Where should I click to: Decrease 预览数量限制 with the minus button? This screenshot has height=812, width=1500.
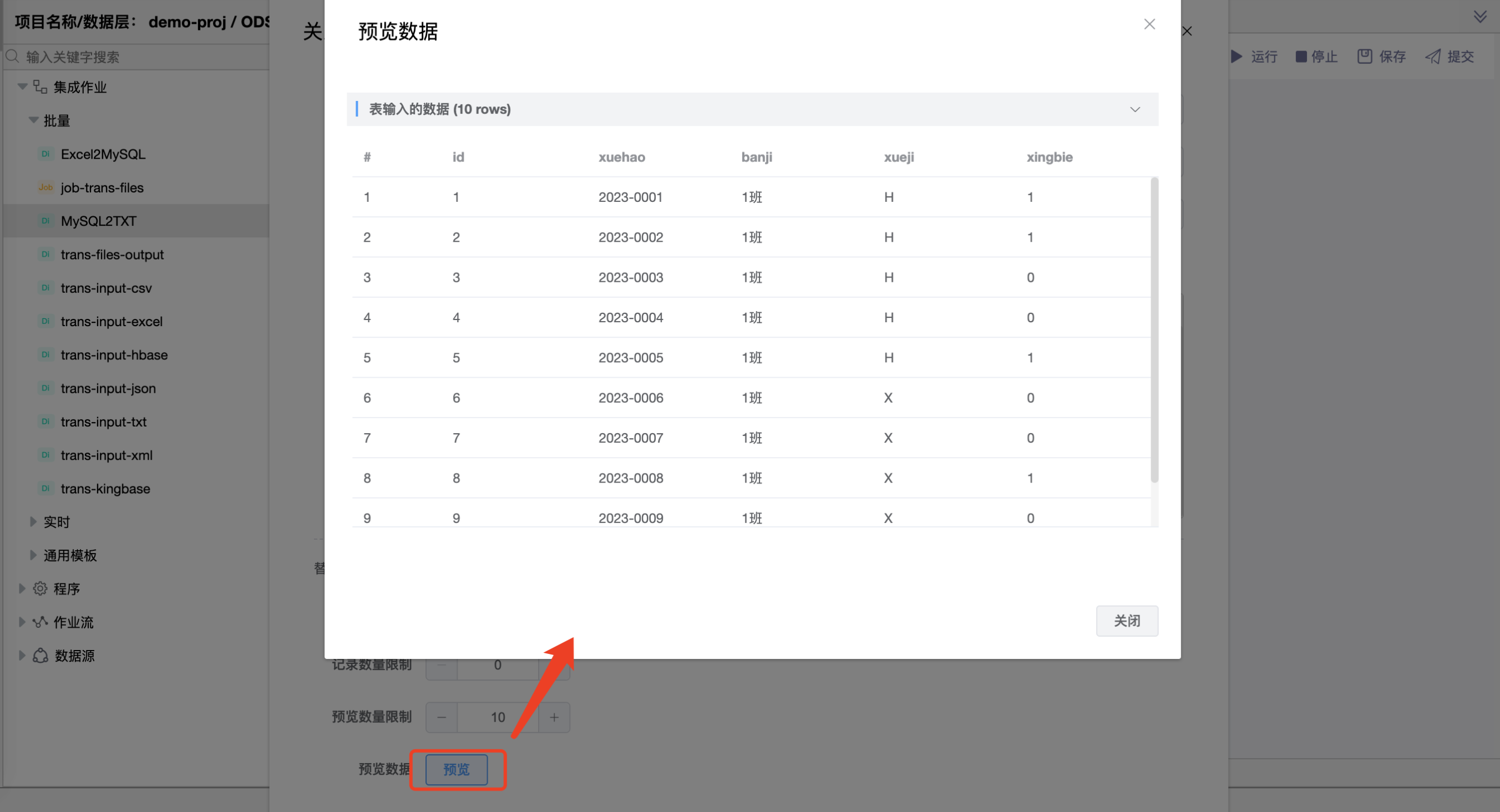pyautogui.click(x=442, y=717)
